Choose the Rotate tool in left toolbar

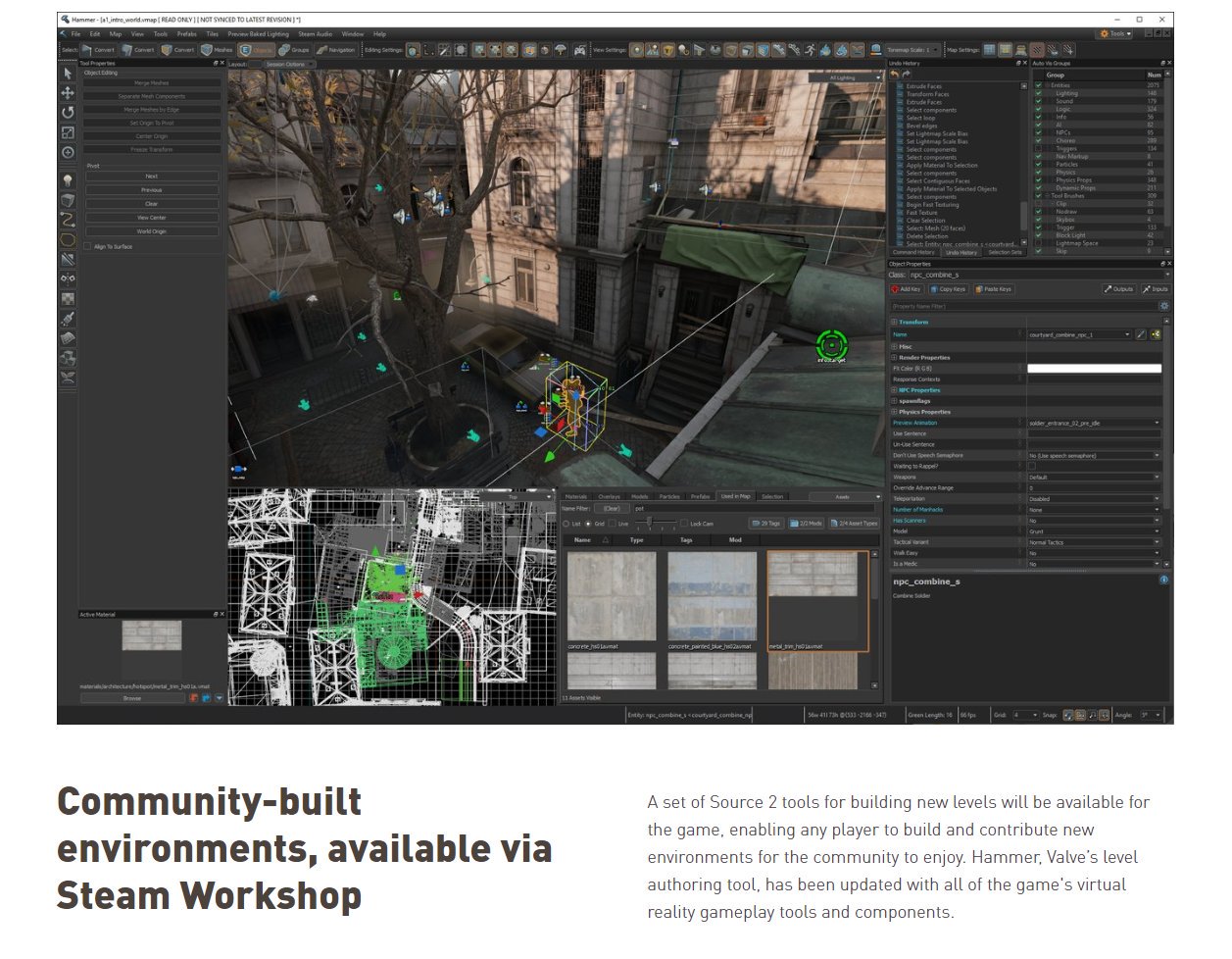[68, 113]
